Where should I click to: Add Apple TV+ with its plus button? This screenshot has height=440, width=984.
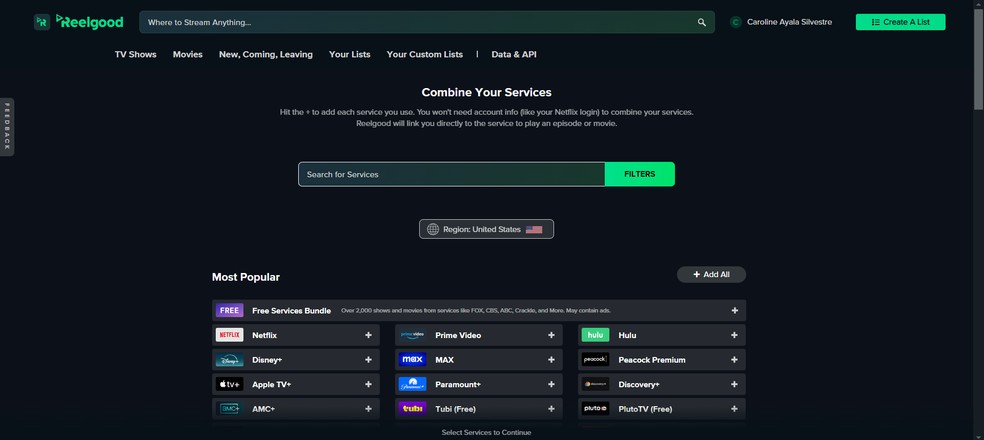(x=368, y=384)
